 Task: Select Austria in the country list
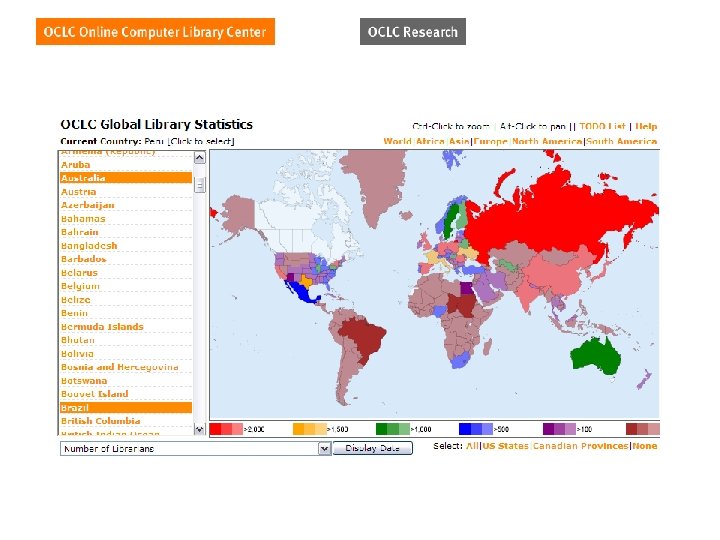[126, 191]
